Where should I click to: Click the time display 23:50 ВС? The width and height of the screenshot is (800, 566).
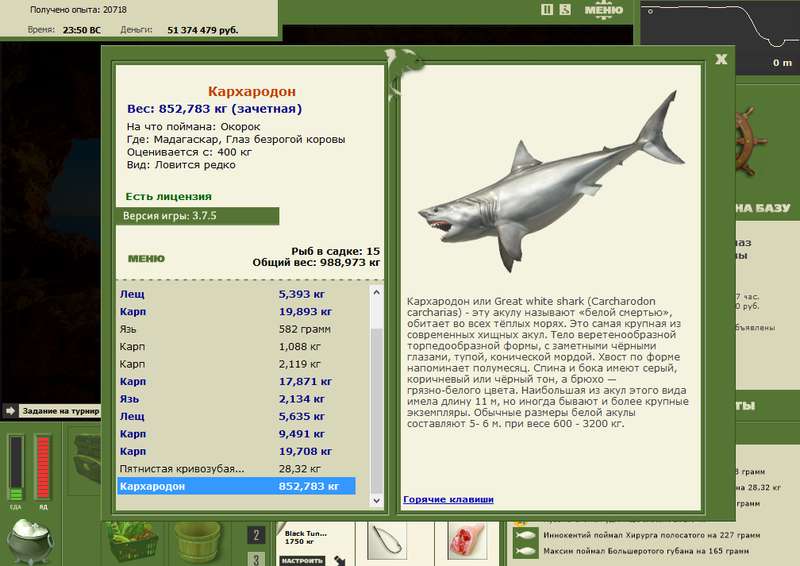coord(82,30)
